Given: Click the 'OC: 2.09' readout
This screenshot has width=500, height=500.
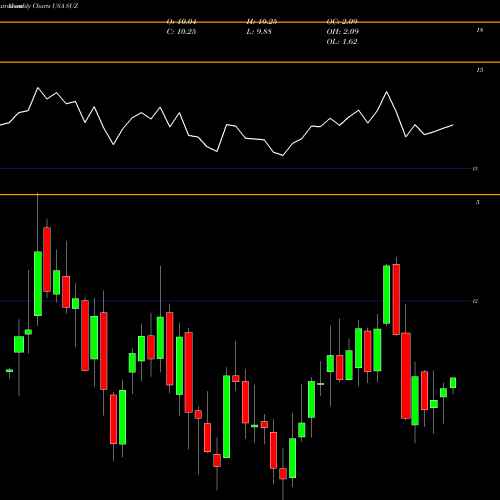Looking at the screenshot, I should (x=342, y=22).
